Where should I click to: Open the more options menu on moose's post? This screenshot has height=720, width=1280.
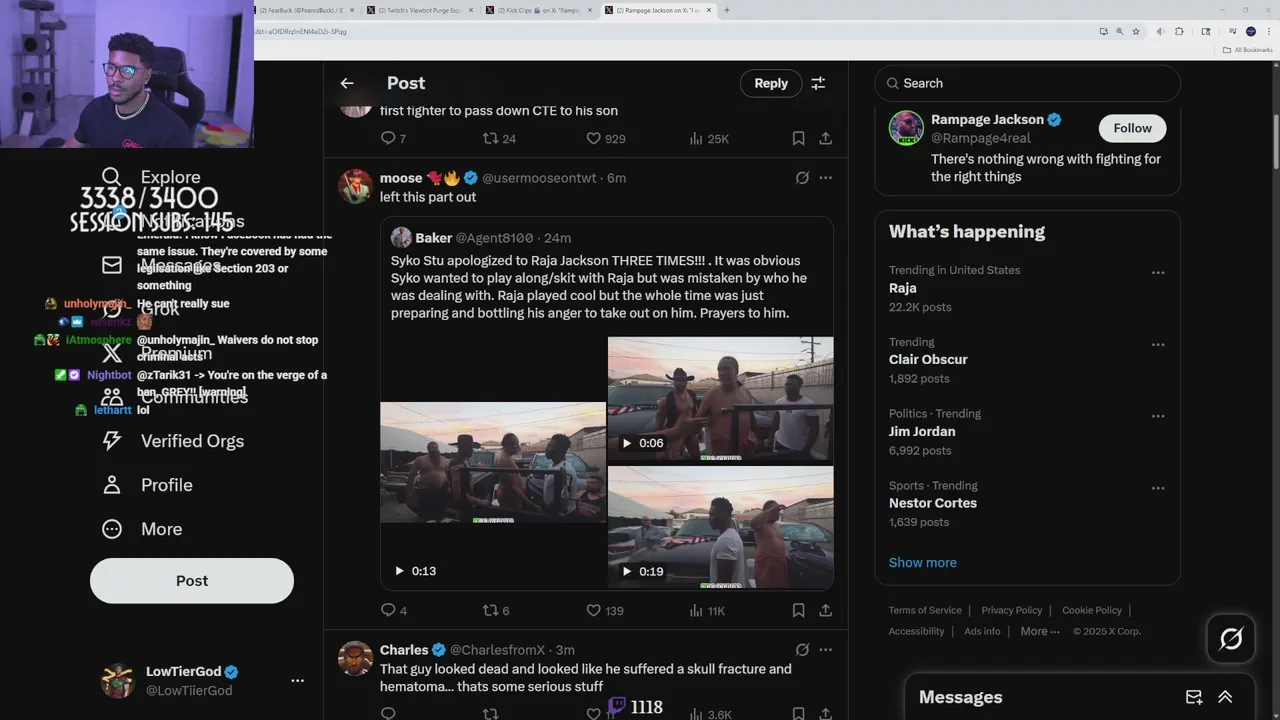click(825, 178)
